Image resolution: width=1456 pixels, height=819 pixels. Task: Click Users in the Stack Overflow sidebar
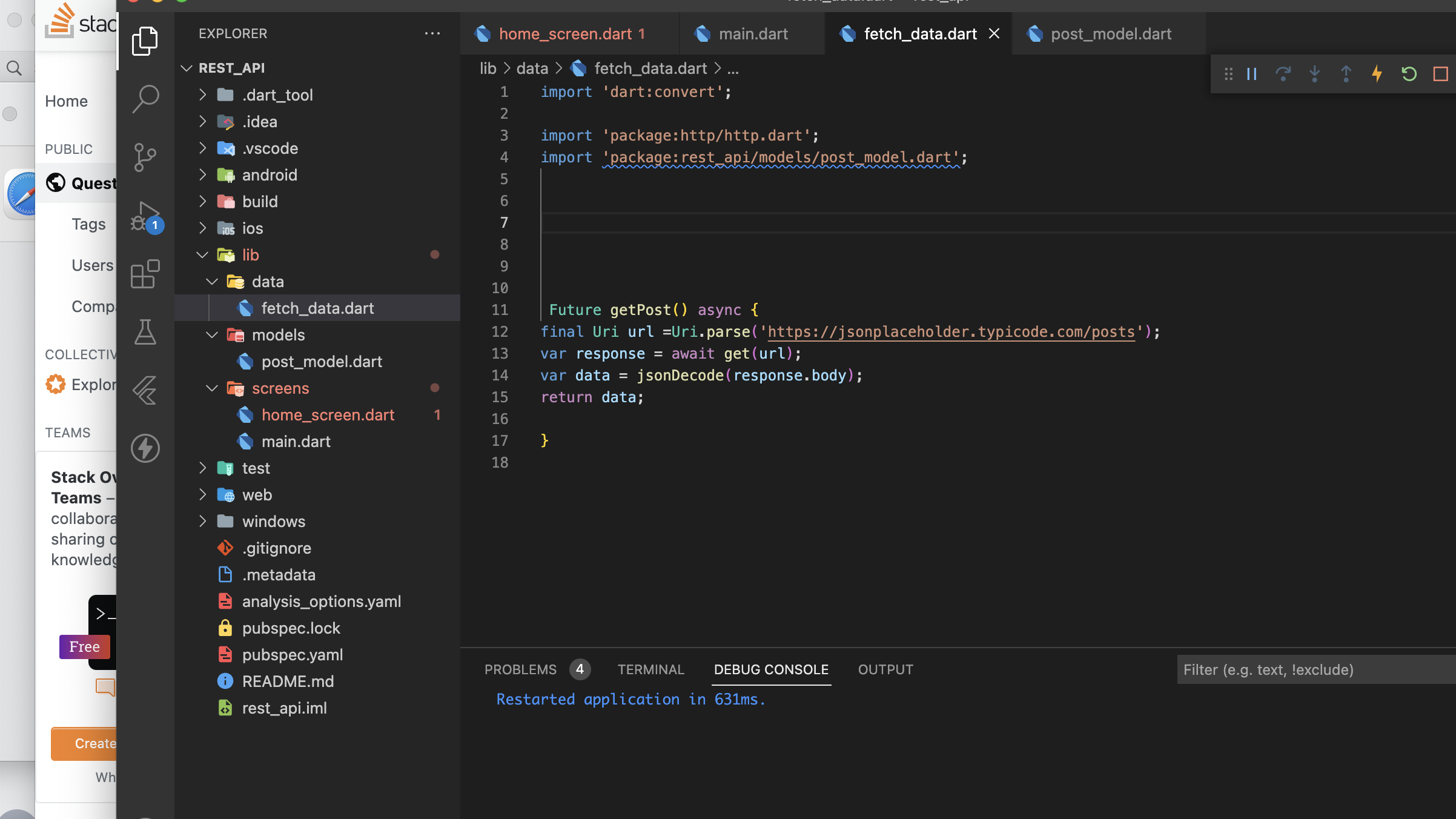(93, 265)
